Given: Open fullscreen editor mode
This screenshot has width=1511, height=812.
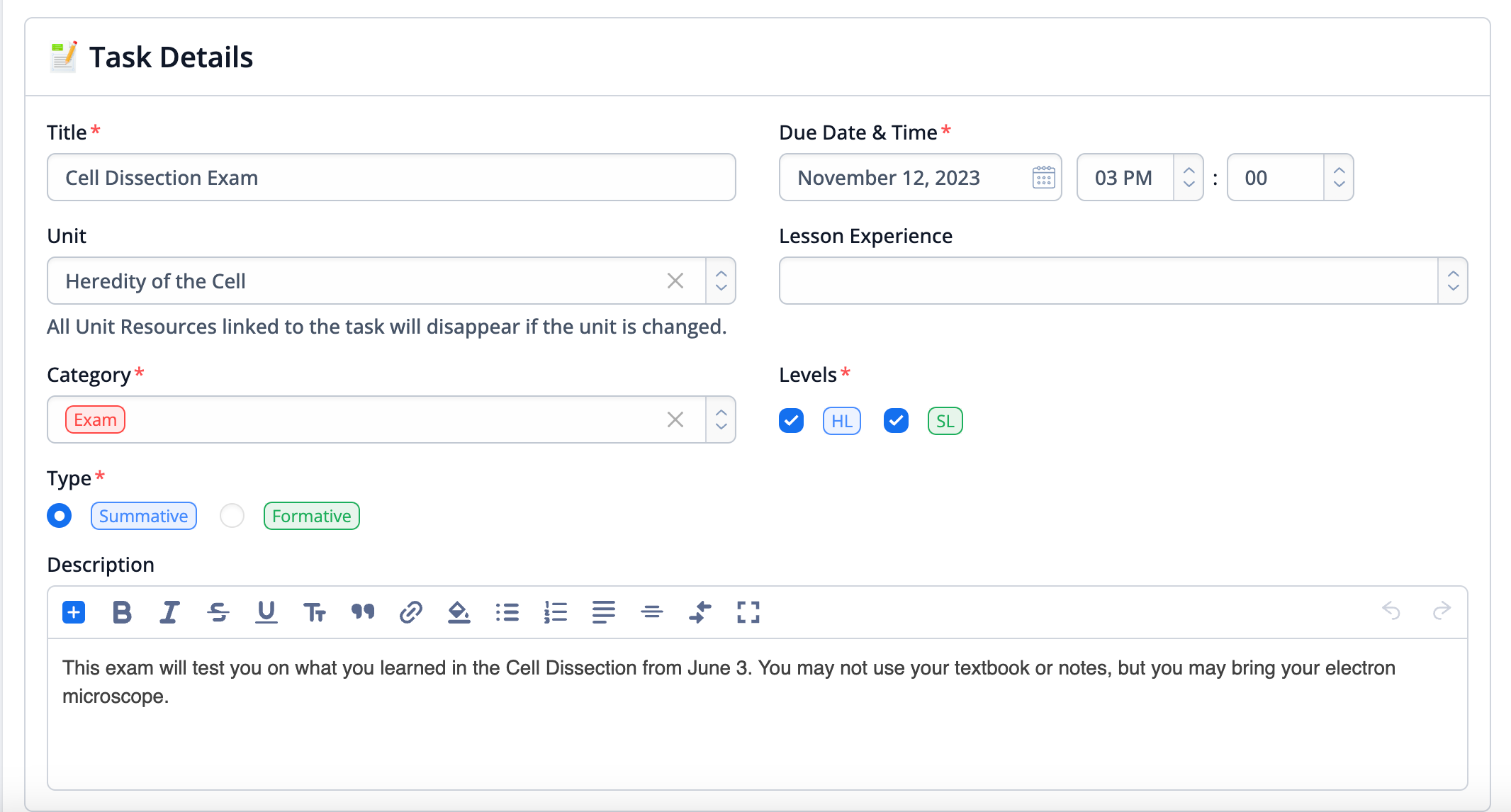Looking at the screenshot, I should tap(748, 611).
